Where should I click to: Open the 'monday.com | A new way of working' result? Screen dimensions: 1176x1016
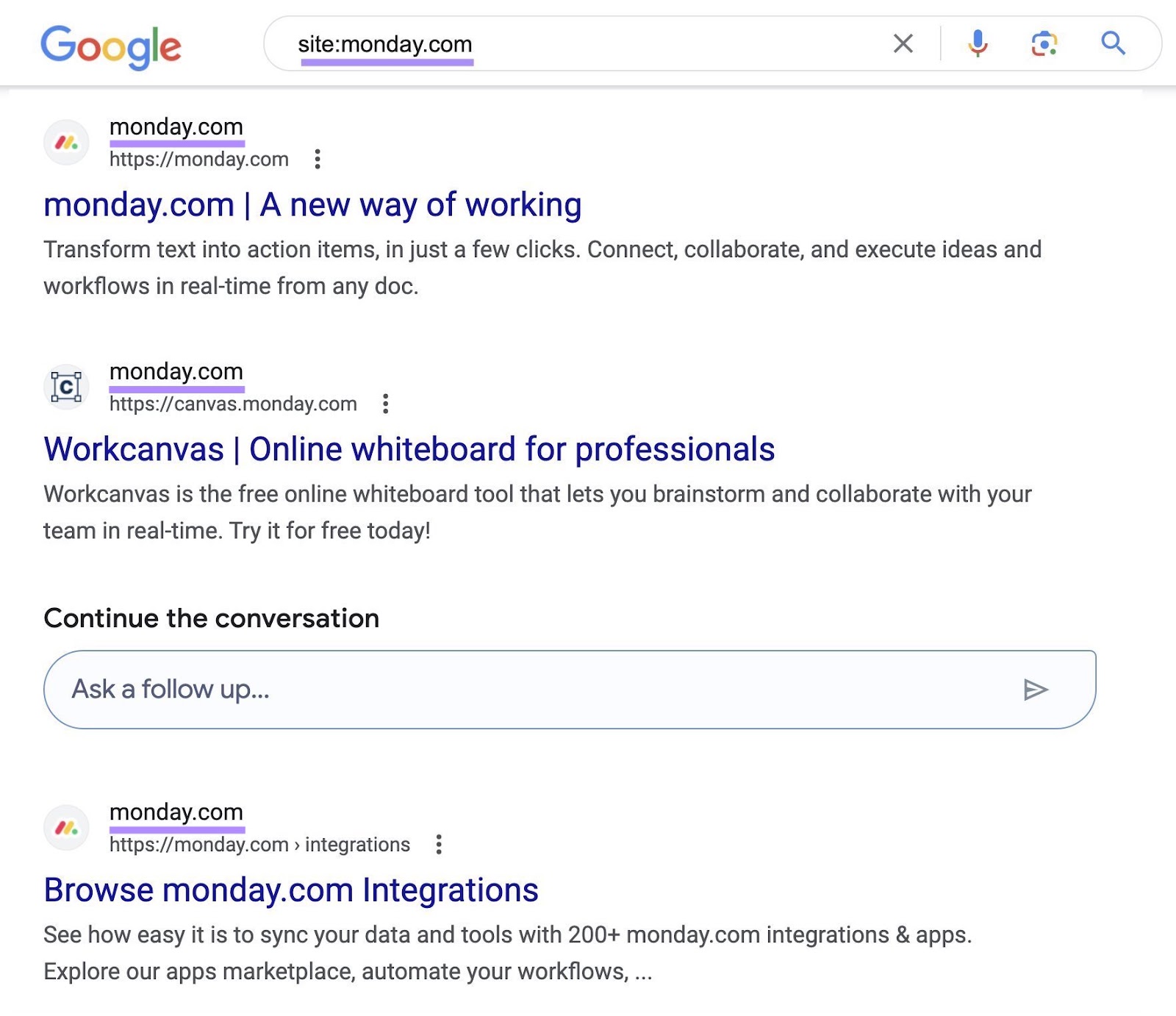point(312,204)
